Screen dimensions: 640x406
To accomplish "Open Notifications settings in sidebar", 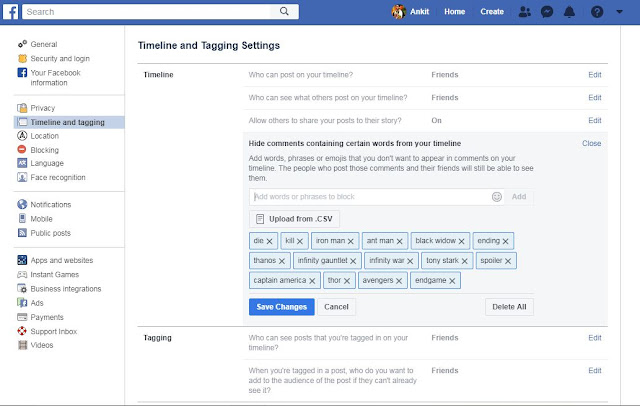I will (51, 204).
